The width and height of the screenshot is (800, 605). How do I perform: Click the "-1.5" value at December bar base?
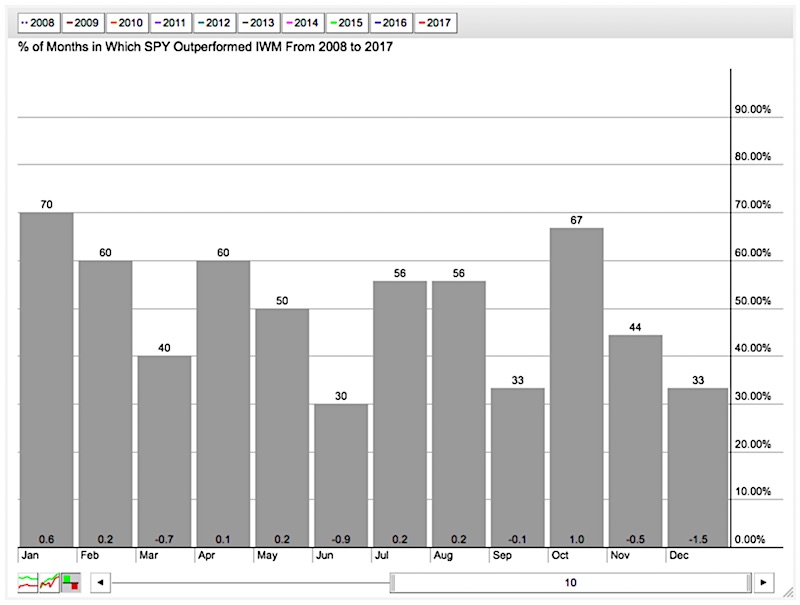click(x=698, y=539)
